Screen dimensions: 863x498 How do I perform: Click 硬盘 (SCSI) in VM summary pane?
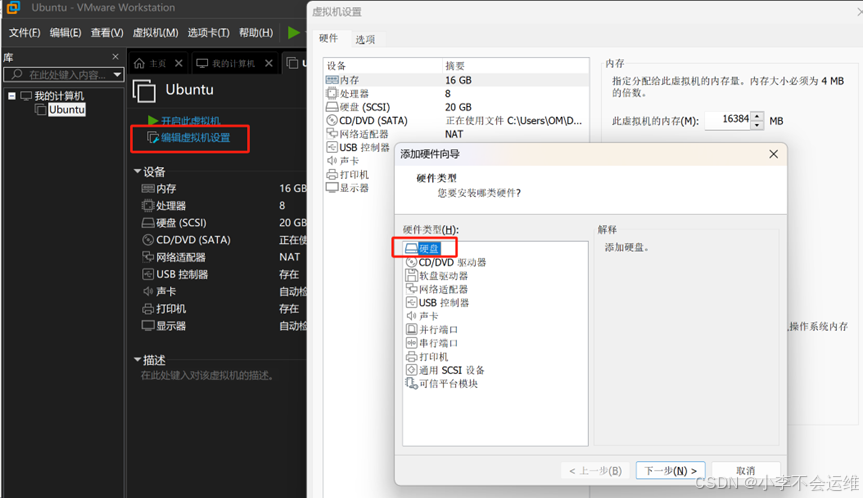click(174, 222)
